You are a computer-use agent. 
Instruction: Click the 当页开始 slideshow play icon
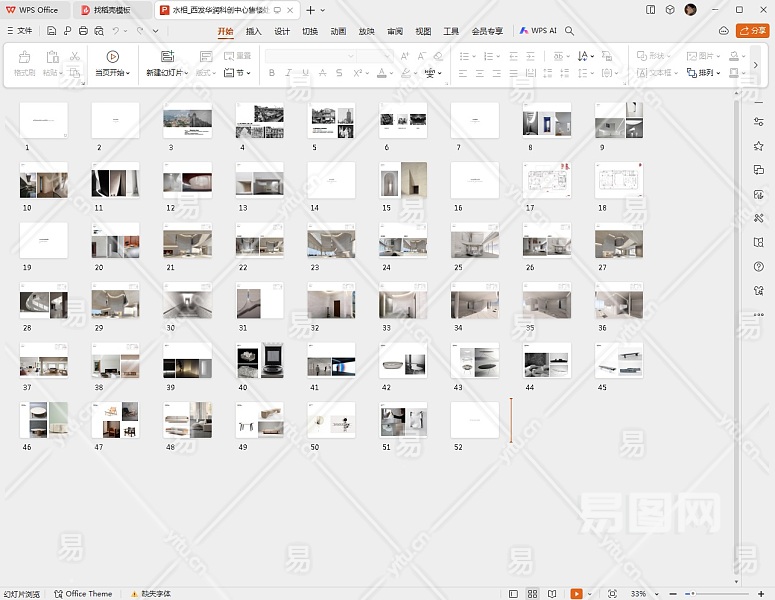point(112,57)
